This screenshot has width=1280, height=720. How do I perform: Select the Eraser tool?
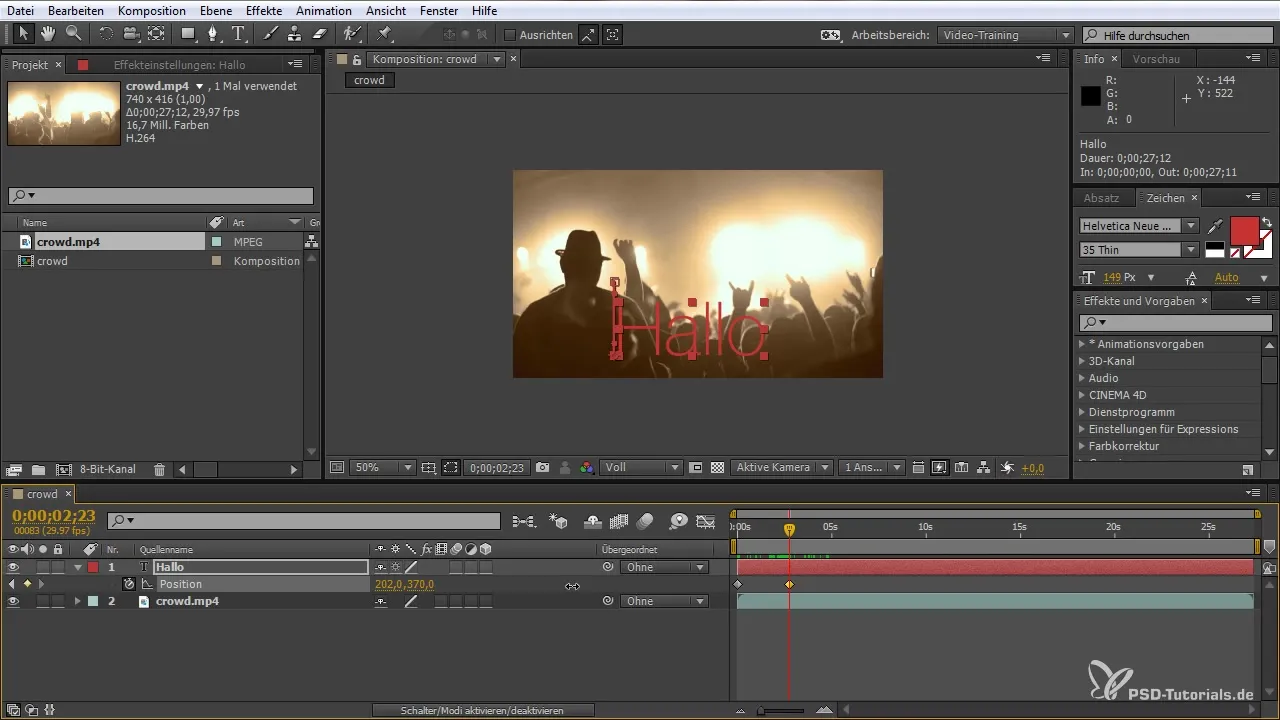click(x=319, y=34)
